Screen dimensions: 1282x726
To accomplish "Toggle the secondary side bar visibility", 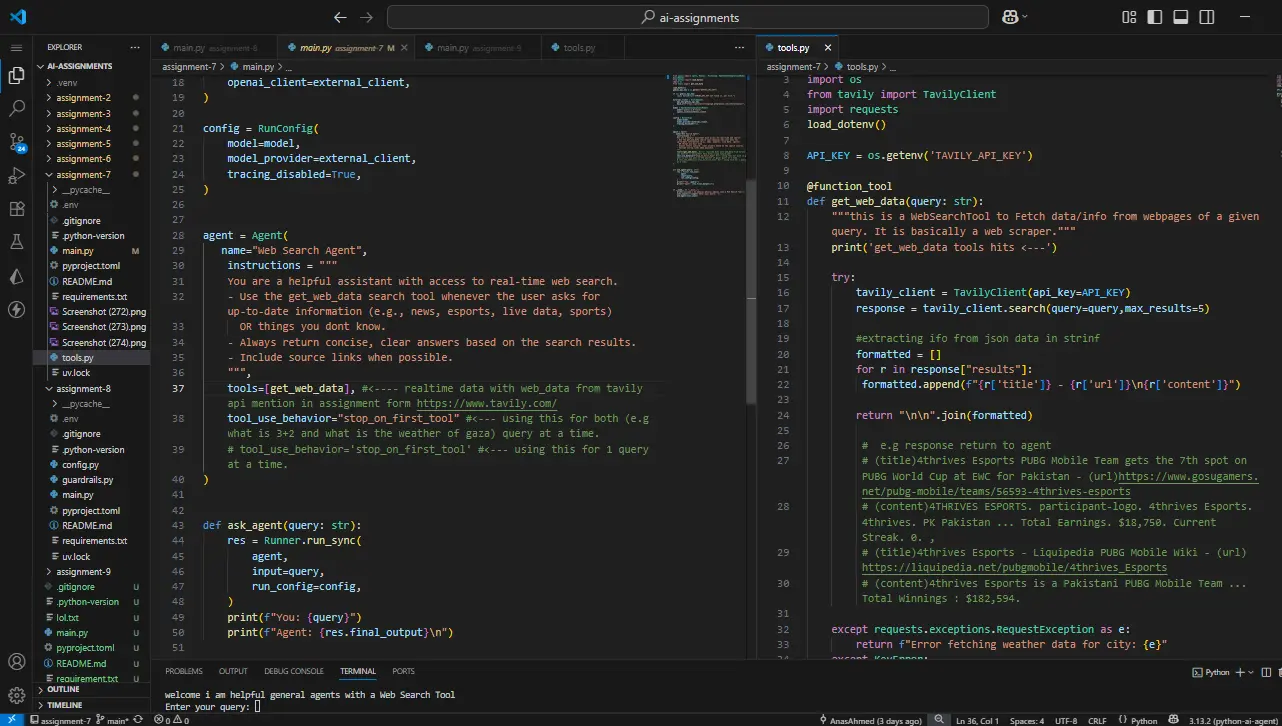I will click(x=1205, y=17).
